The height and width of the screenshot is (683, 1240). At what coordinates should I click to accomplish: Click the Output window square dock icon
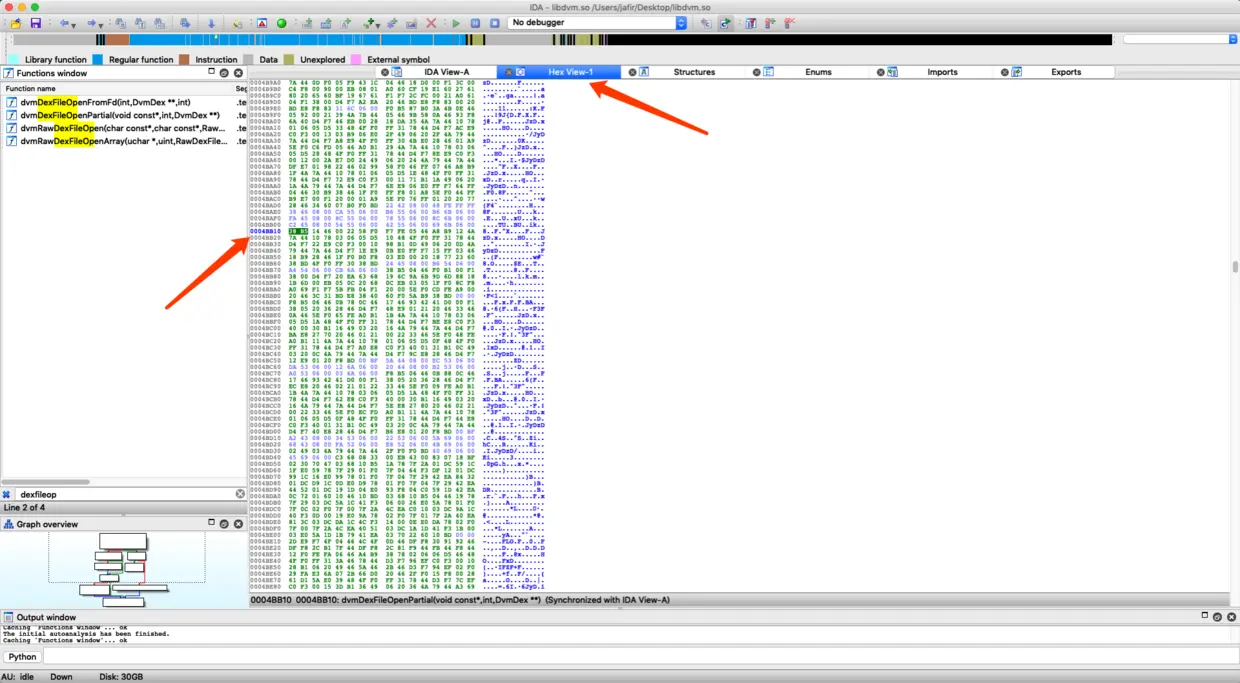1205,616
